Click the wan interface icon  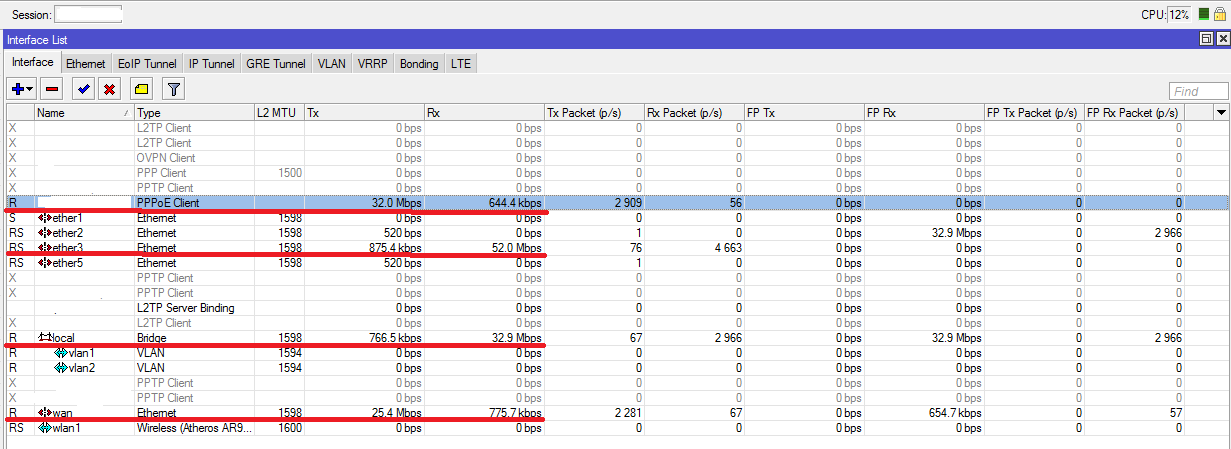[44, 413]
